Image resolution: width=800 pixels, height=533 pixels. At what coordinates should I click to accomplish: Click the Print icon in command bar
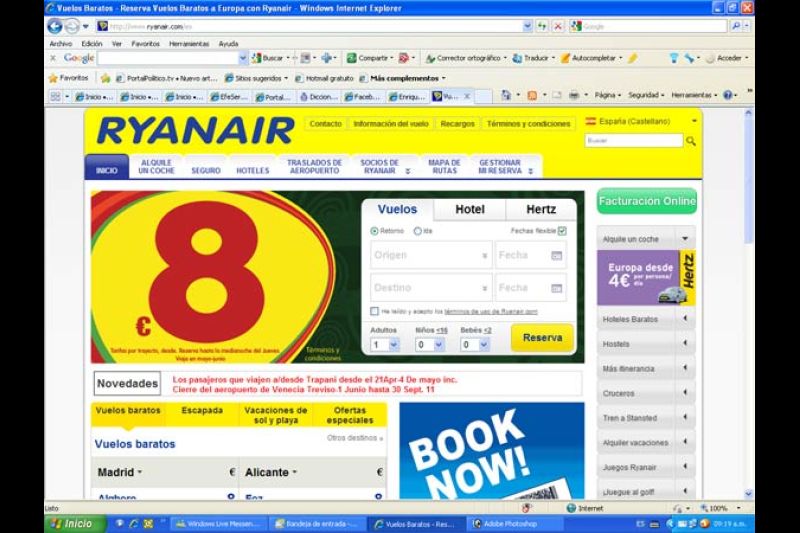(x=573, y=95)
